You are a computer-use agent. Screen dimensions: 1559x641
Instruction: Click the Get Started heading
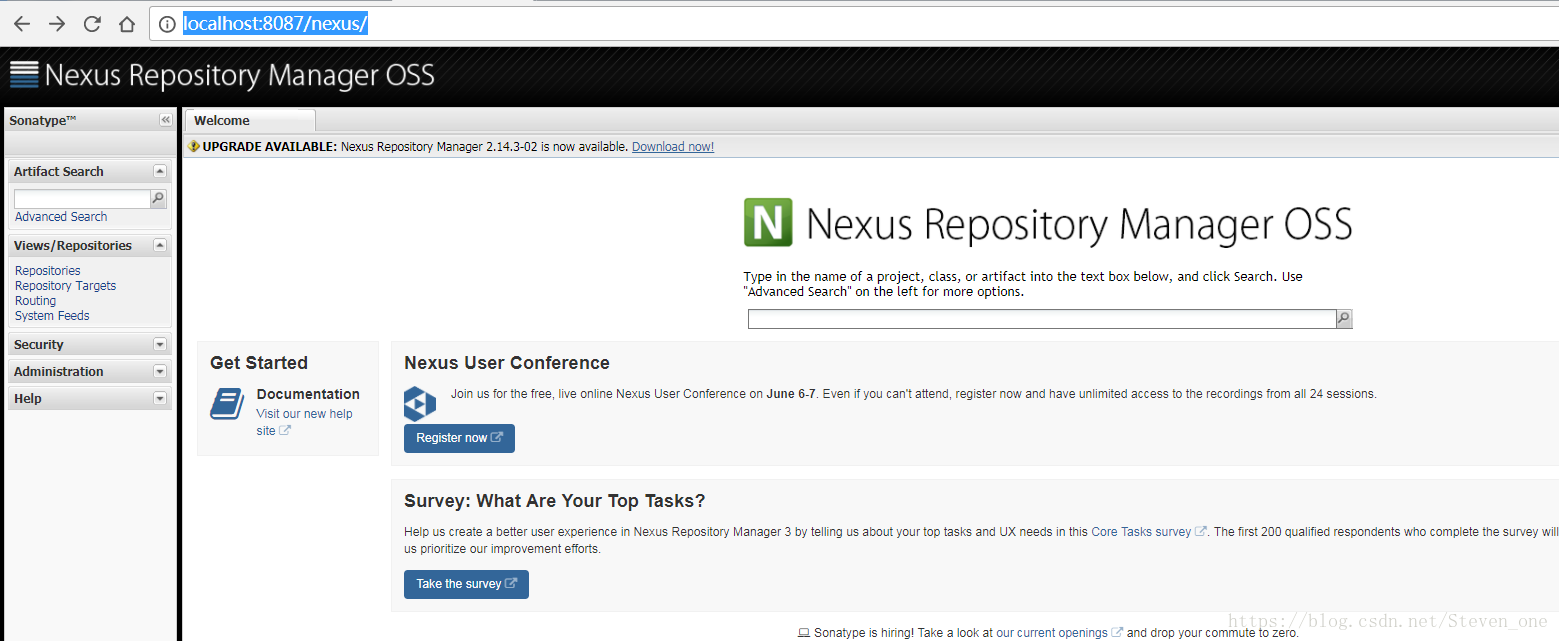[259, 363]
